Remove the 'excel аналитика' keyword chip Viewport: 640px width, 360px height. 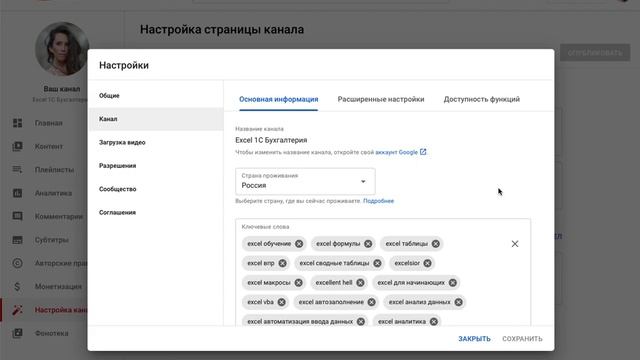point(433,322)
